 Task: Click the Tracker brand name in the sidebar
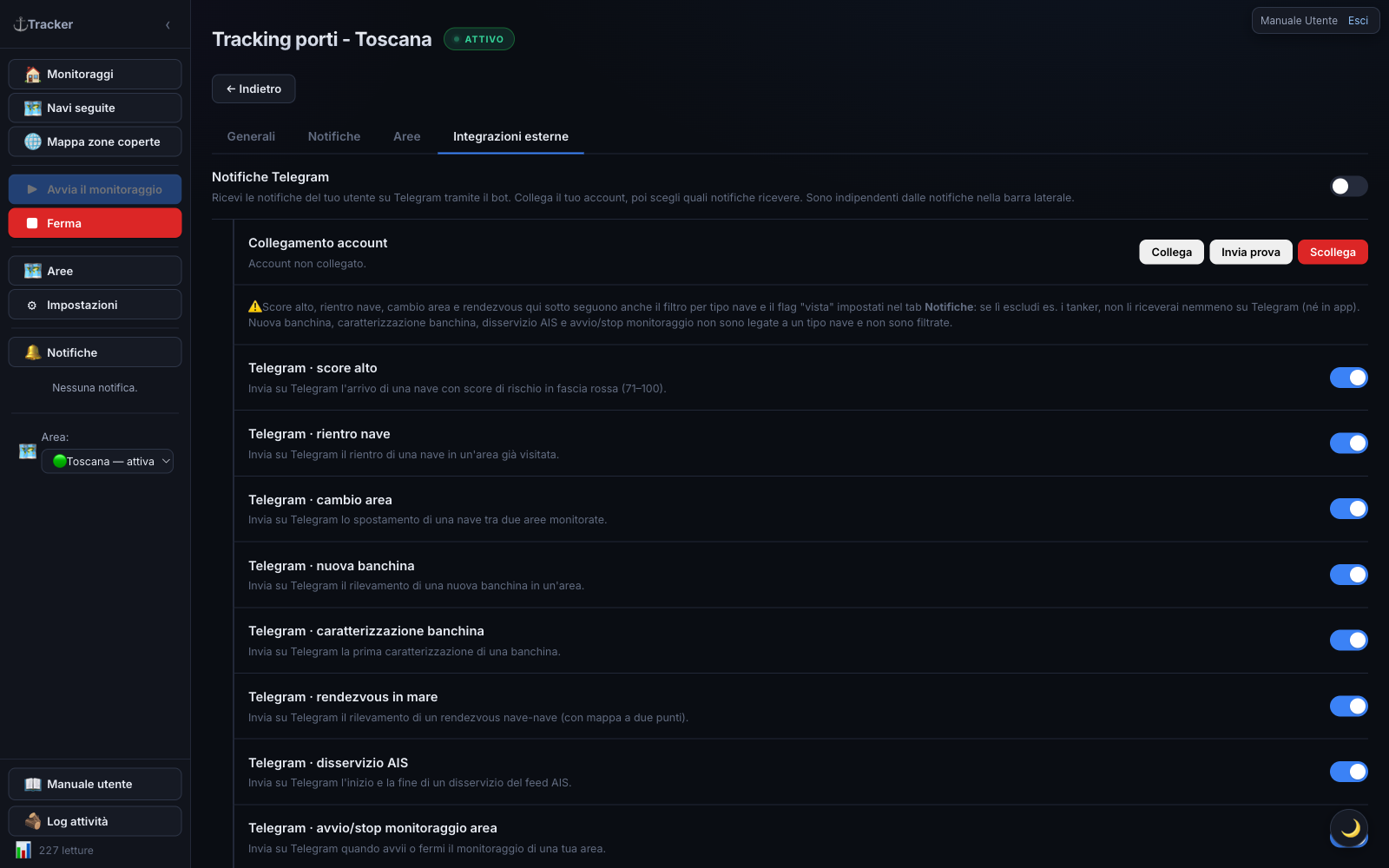[50, 24]
